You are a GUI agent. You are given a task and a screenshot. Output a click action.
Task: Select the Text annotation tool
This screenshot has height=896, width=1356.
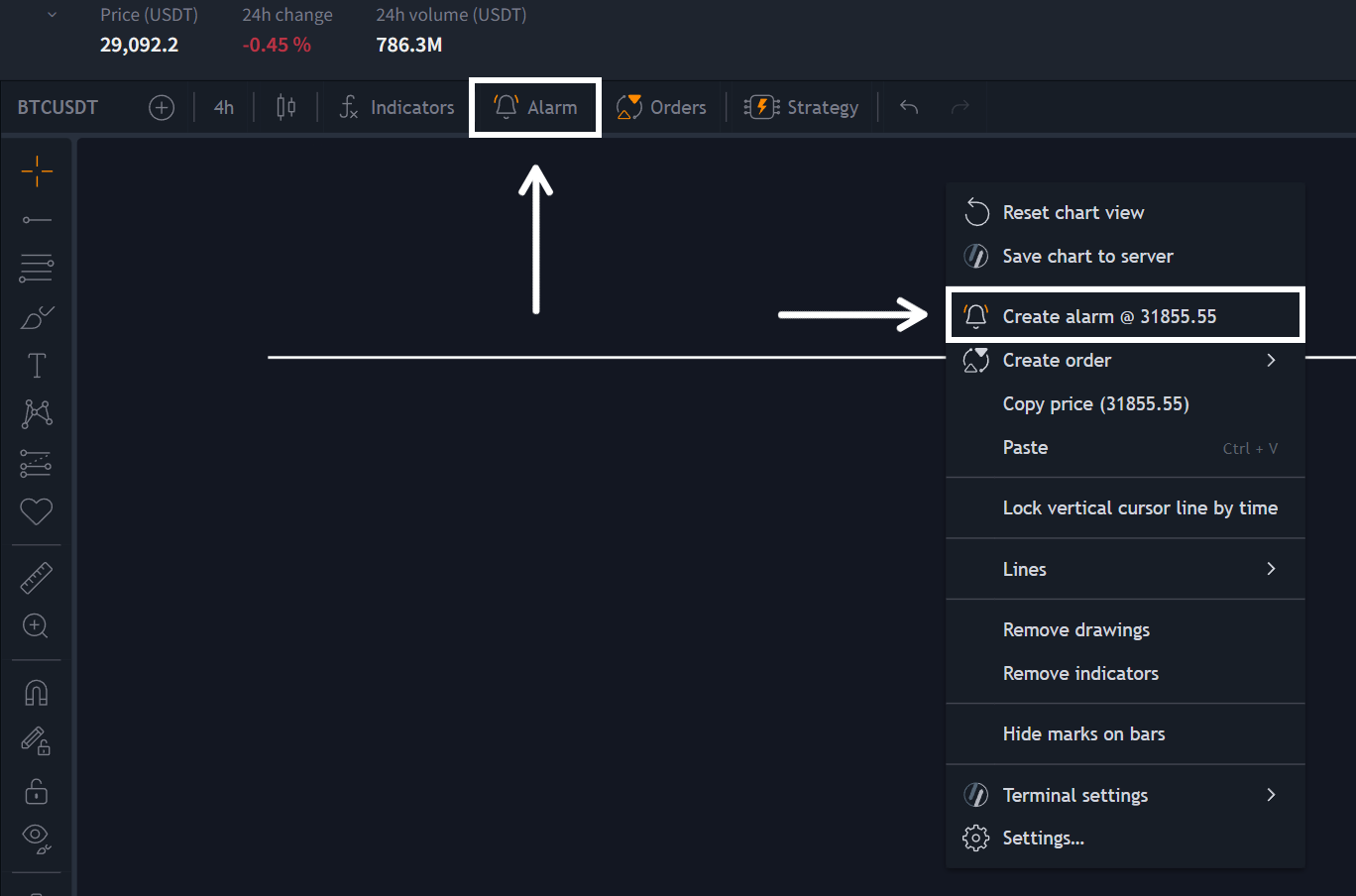(x=37, y=366)
